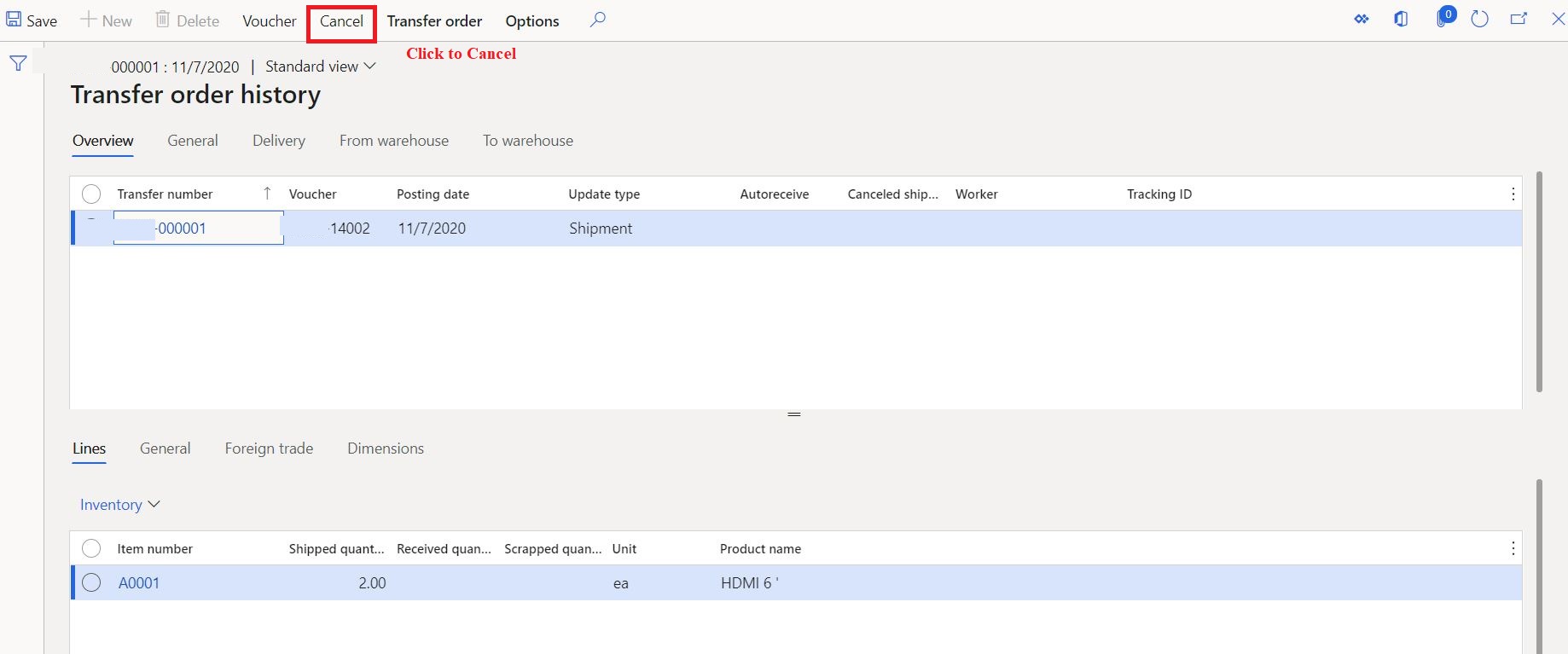The image size is (1568, 654).
Task: Toggle select-all circle in the lines grid
Action: click(x=91, y=548)
